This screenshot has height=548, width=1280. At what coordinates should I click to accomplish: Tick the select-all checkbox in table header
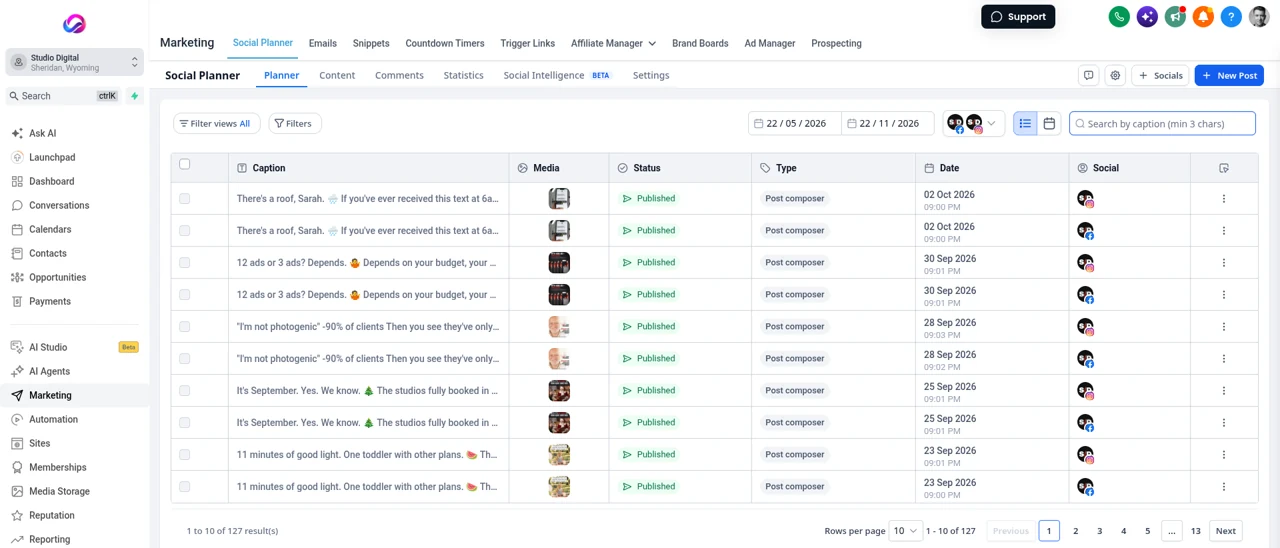(185, 165)
